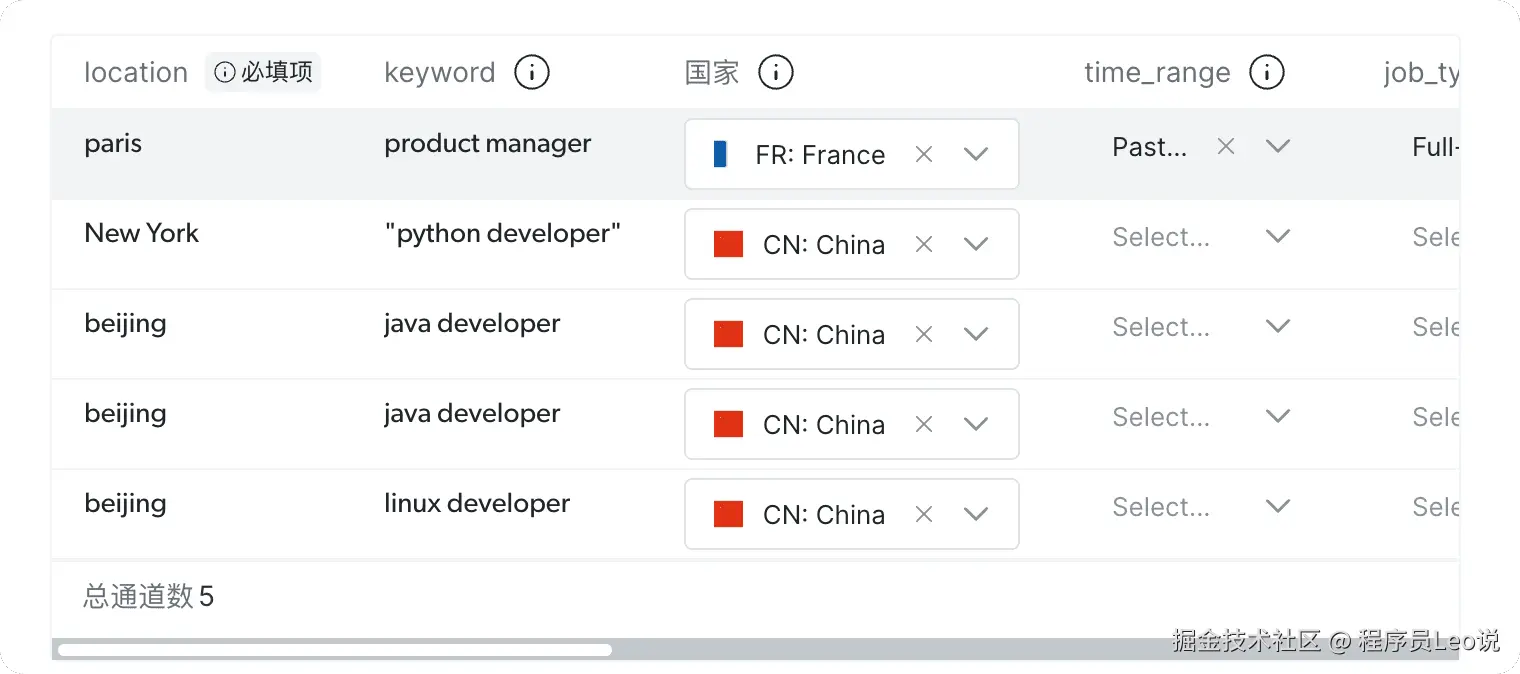This screenshot has height=674, width=1520.
Task: Click the info icon beside 国家 header
Action: (x=775, y=72)
